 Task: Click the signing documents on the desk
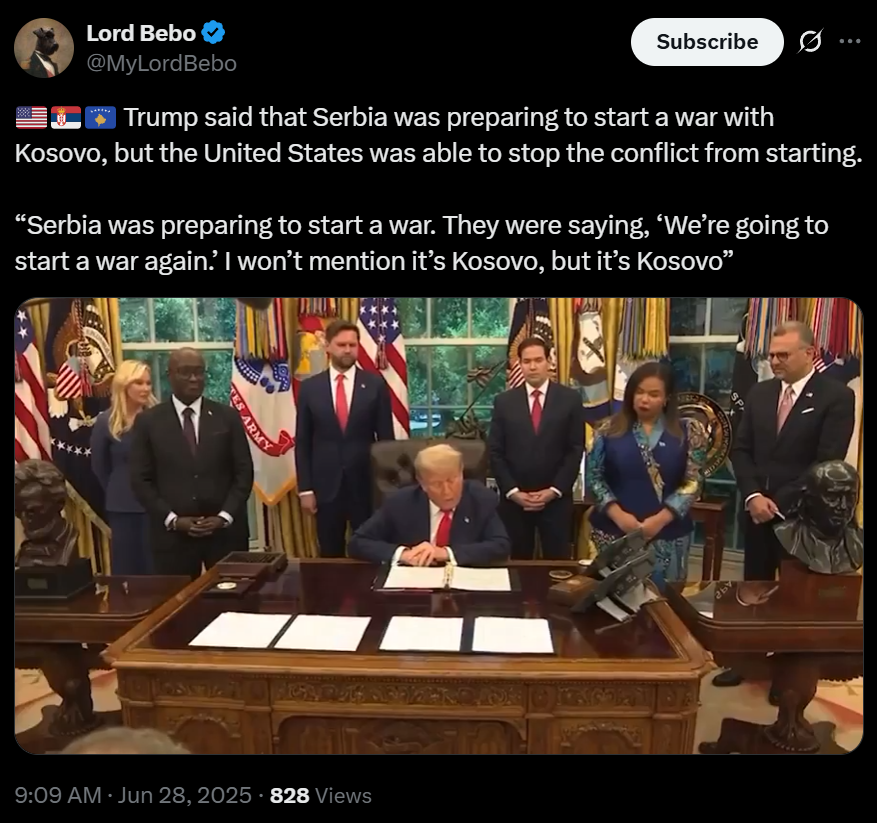(371, 632)
